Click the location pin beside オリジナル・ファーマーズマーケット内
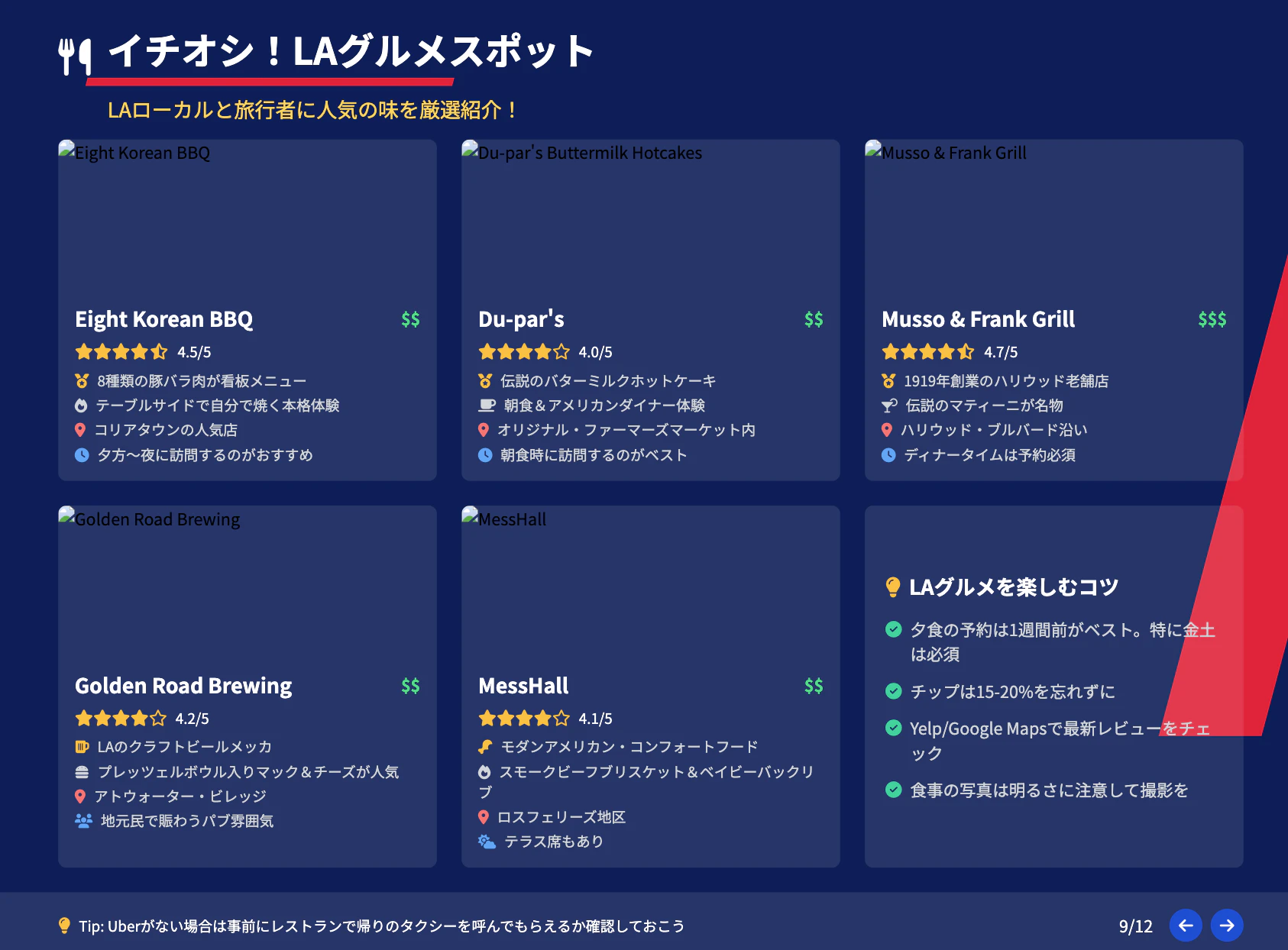The image size is (1288, 950). pos(484,430)
